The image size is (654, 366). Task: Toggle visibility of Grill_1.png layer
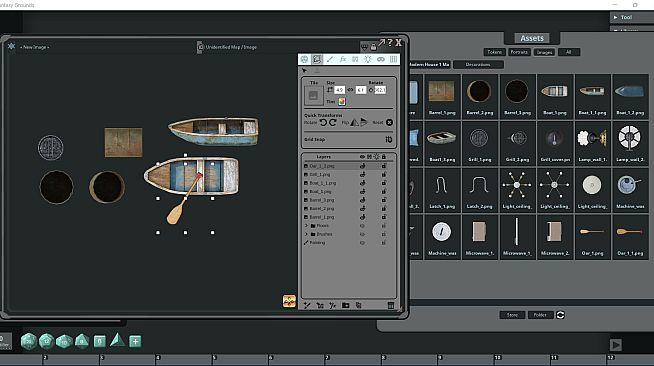[x=362, y=174]
